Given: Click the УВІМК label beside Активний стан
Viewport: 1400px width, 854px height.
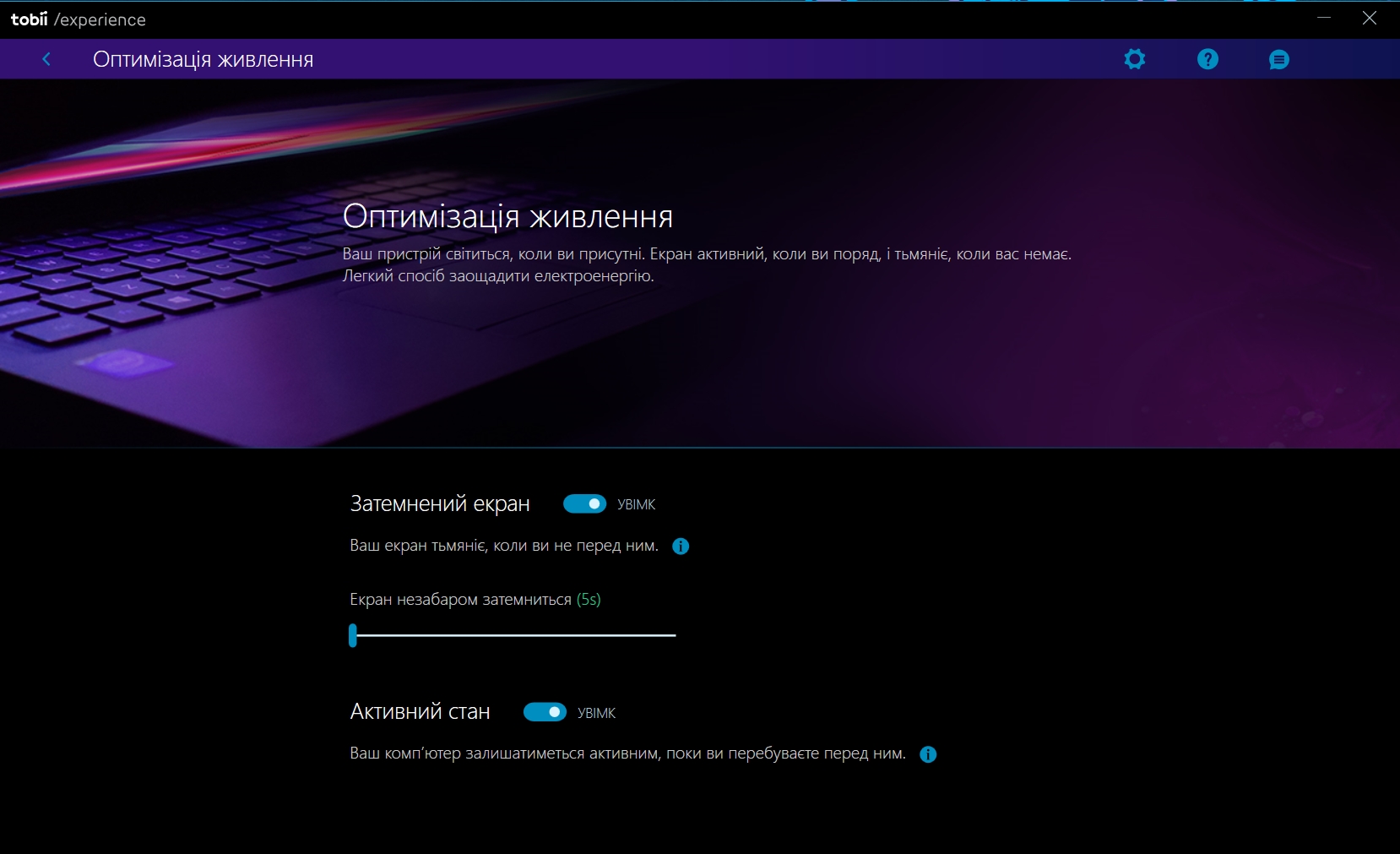Looking at the screenshot, I should coord(596,714).
